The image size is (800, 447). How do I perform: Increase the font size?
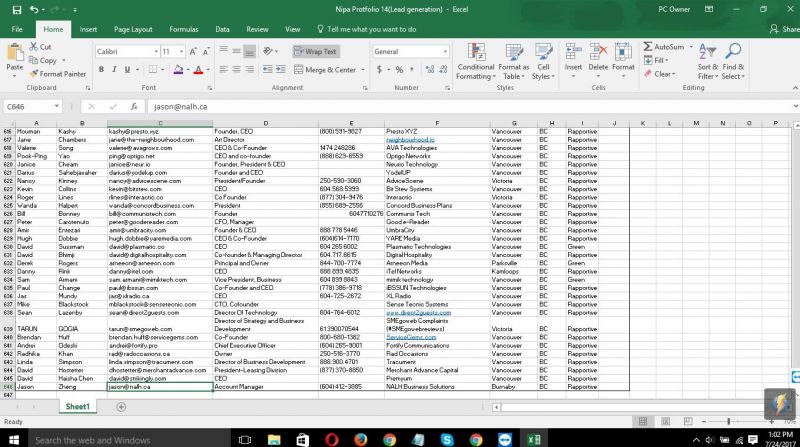pos(193,52)
